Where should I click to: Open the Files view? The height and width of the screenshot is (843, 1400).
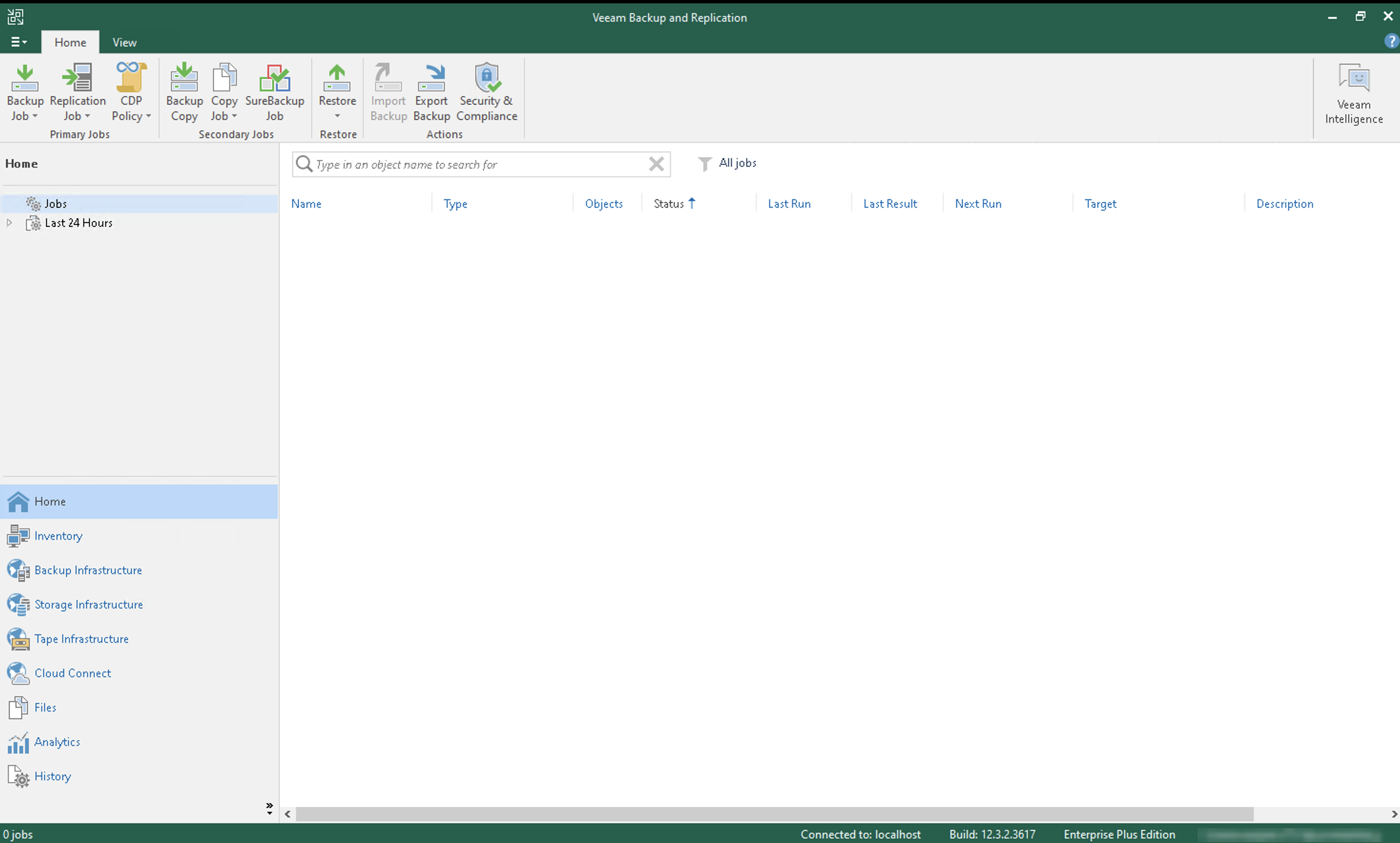pyautogui.click(x=139, y=707)
